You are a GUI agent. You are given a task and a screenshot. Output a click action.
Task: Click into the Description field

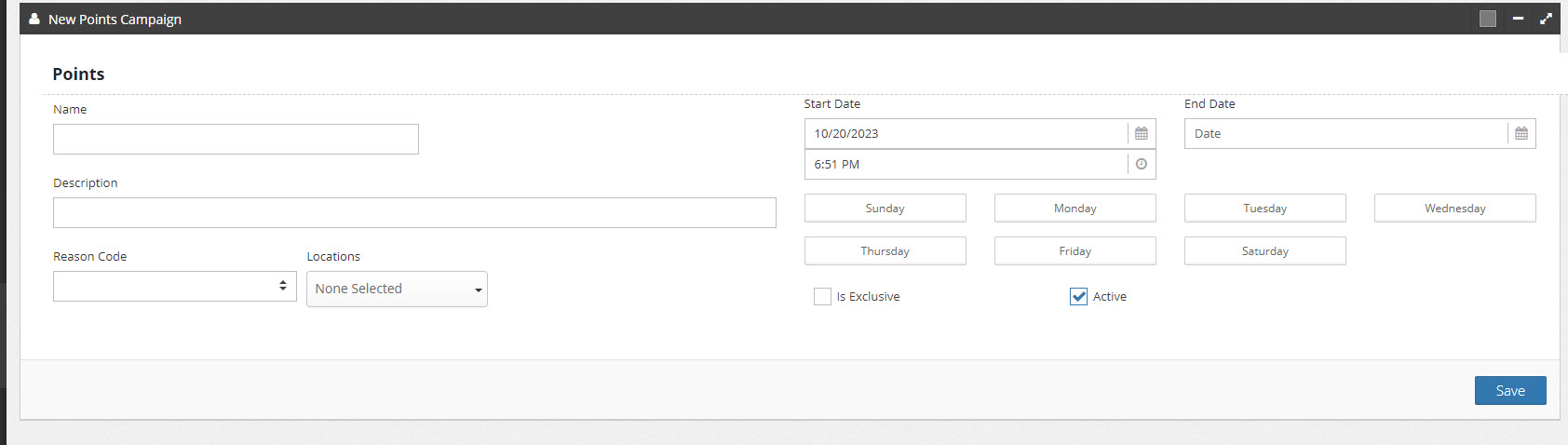(x=414, y=212)
